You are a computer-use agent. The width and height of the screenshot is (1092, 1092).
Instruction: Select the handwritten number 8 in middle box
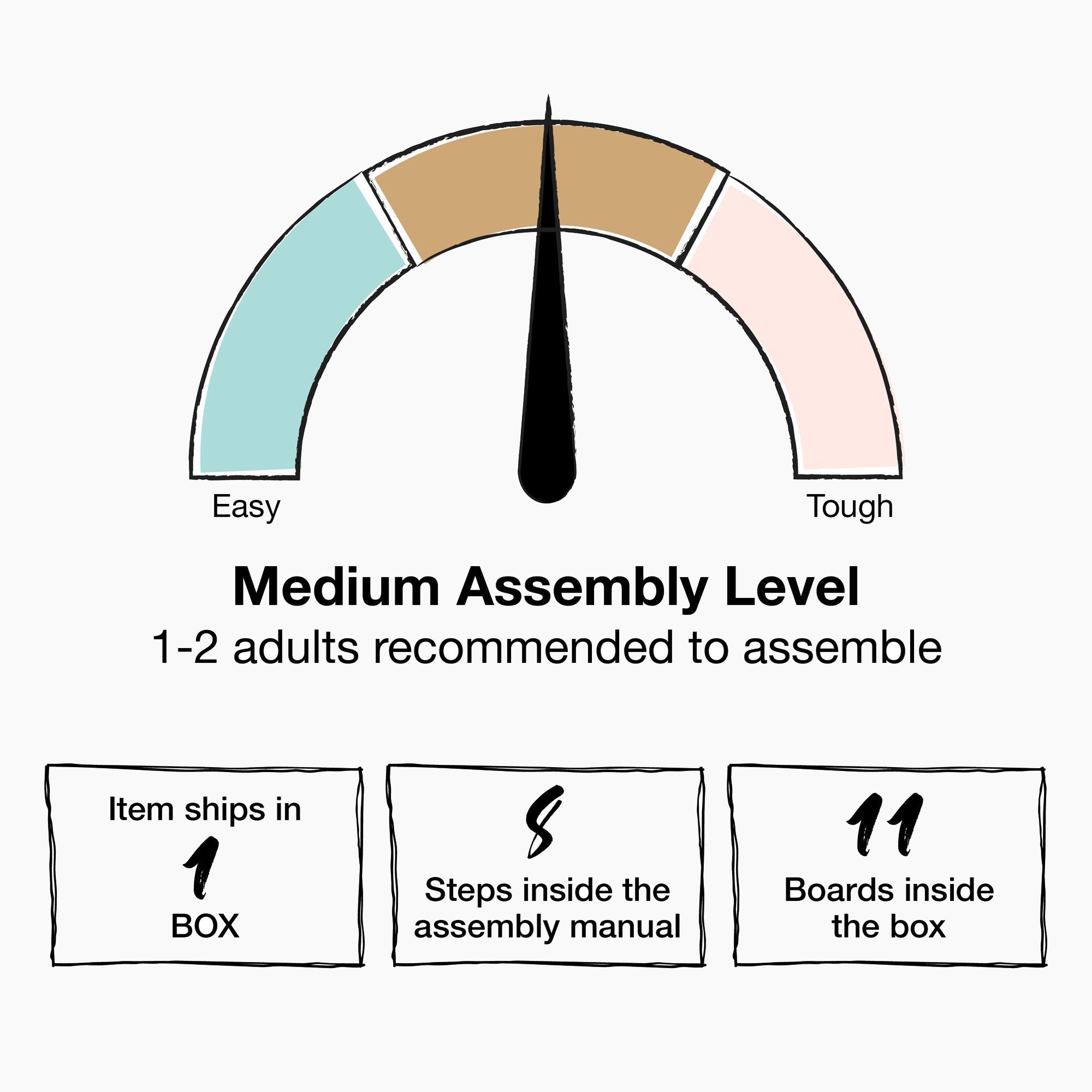[x=544, y=821]
